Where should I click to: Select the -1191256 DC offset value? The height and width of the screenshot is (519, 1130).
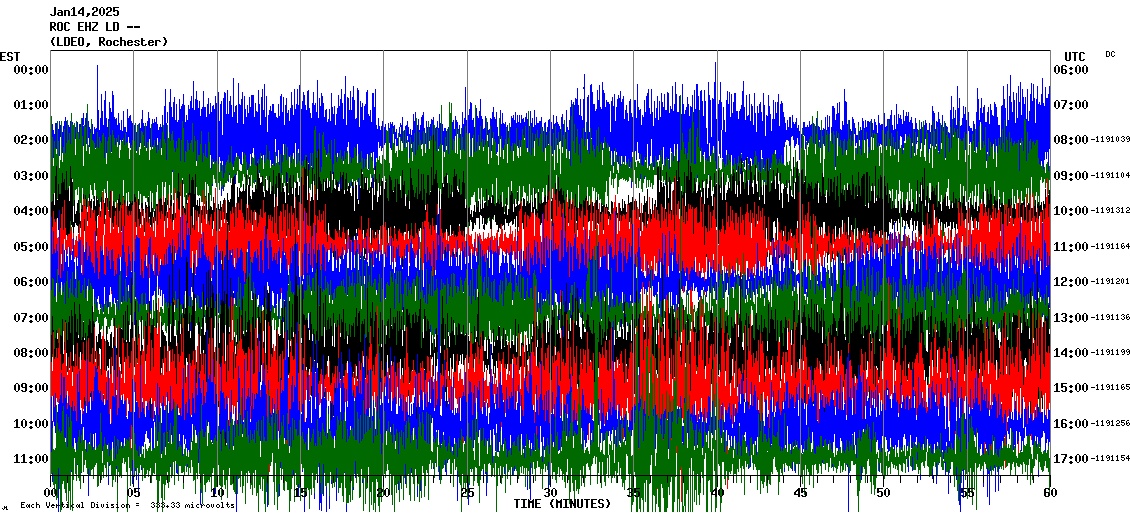point(1110,424)
